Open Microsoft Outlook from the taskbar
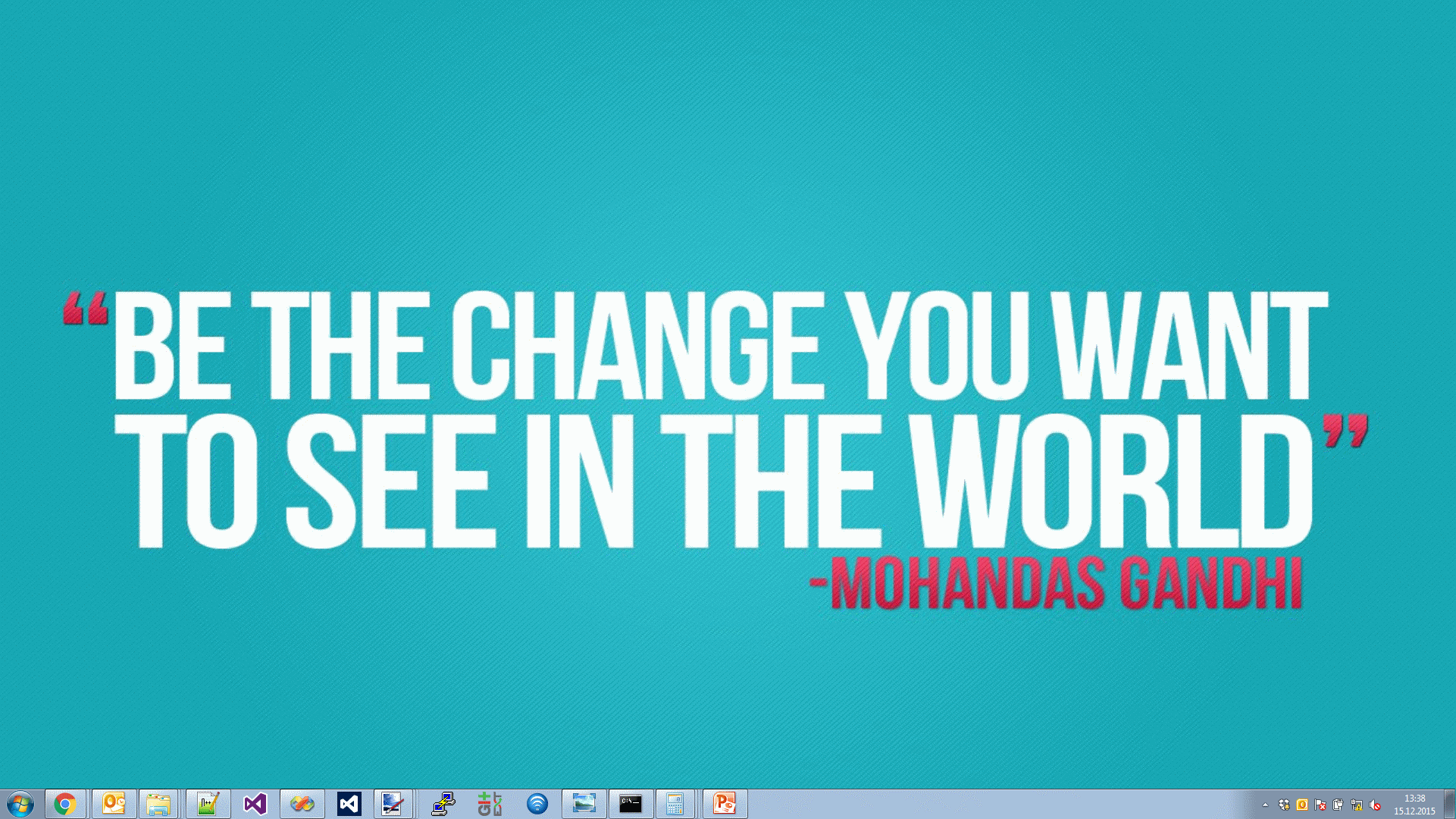The height and width of the screenshot is (819, 1456). click(114, 804)
